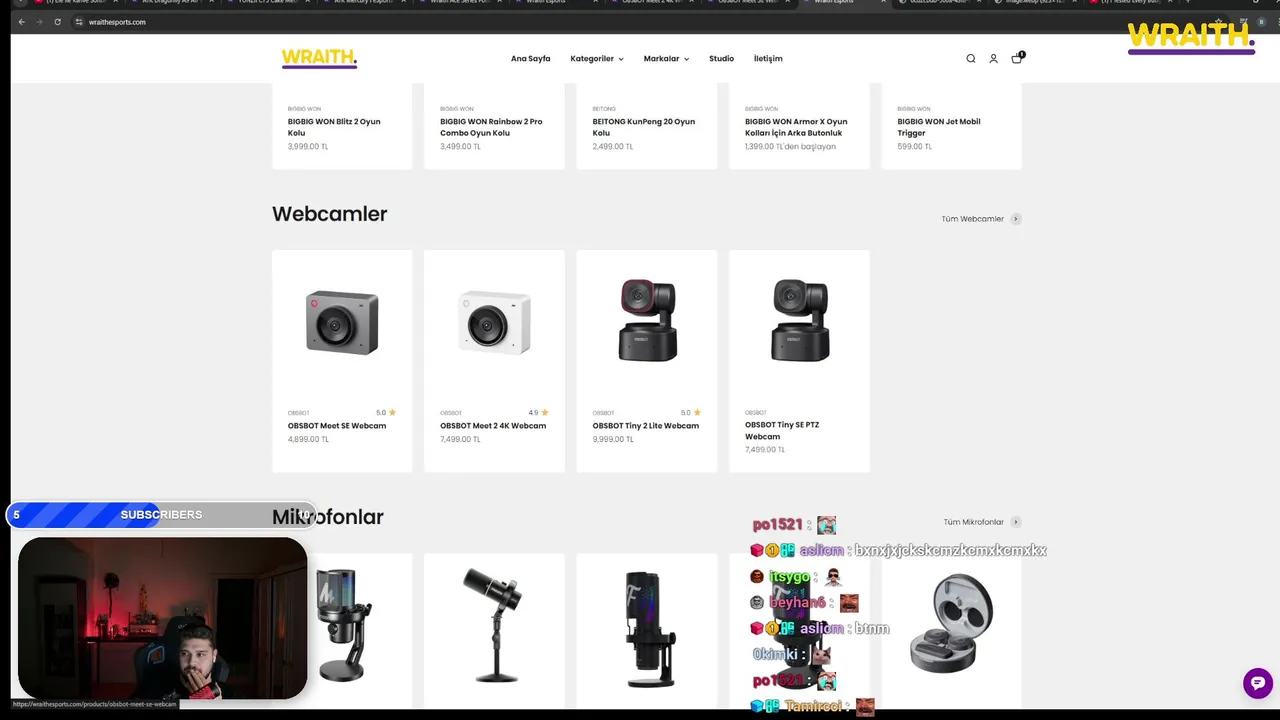Switch to the OBSBOT Meet 2 4K browser tab
Image resolution: width=1280 pixels, height=720 pixels.
point(653,2)
